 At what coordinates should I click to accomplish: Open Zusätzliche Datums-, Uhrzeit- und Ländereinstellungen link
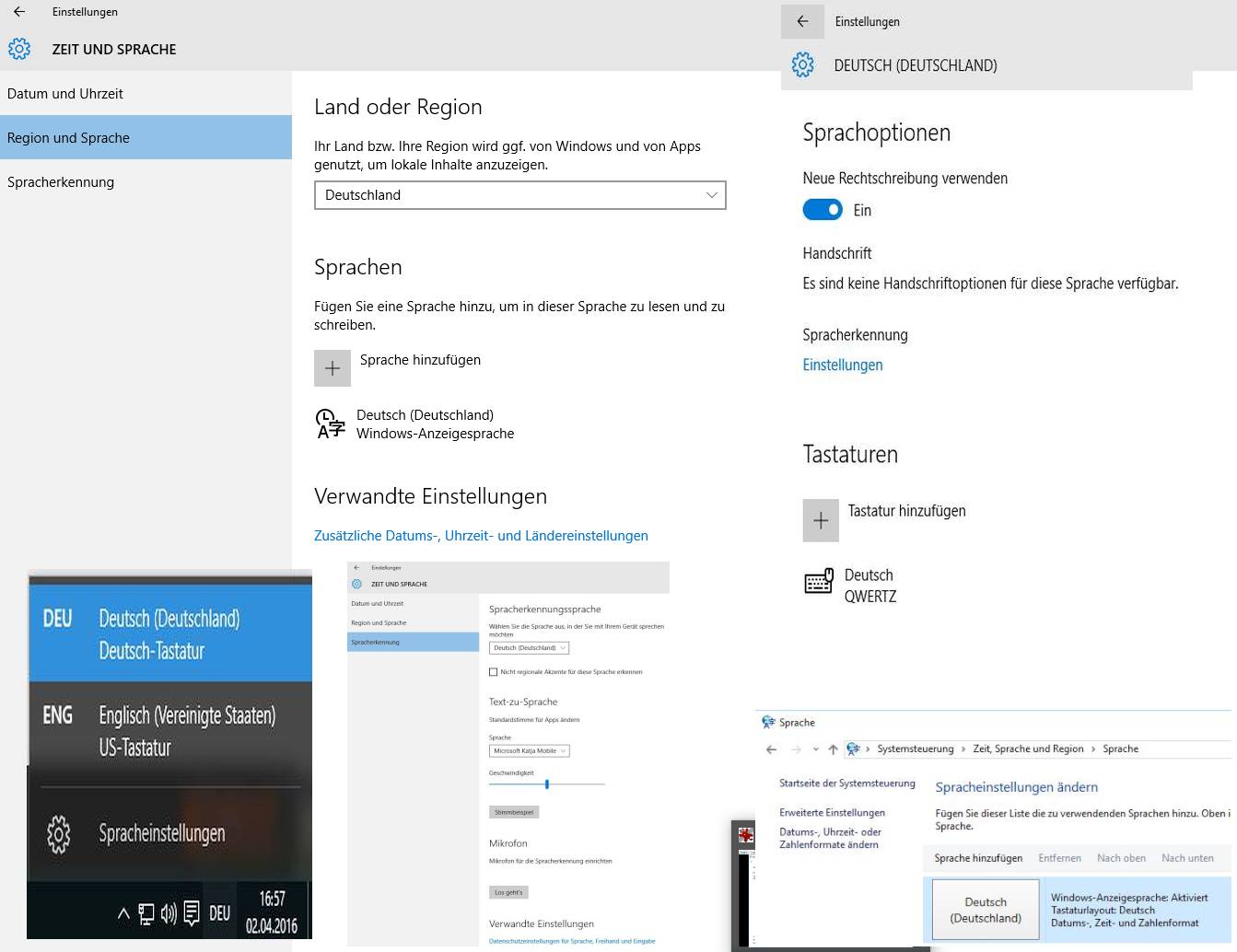[481, 536]
